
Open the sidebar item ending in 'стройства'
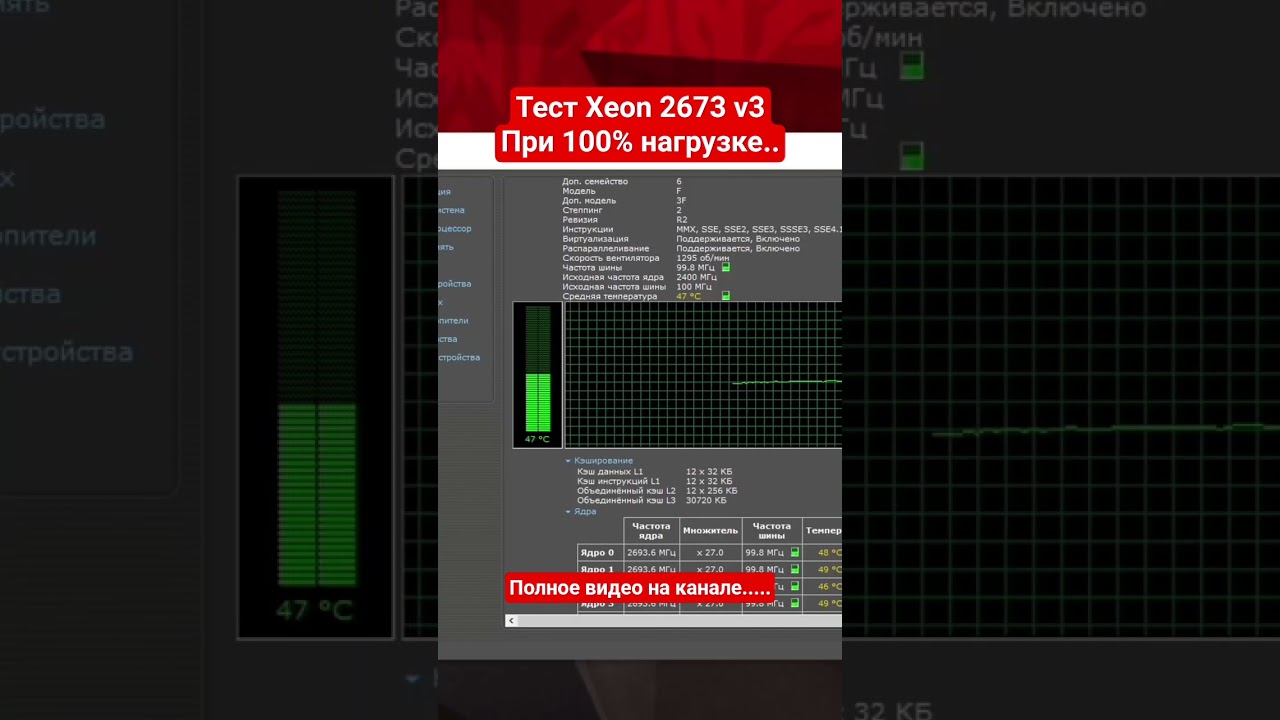coord(459,357)
